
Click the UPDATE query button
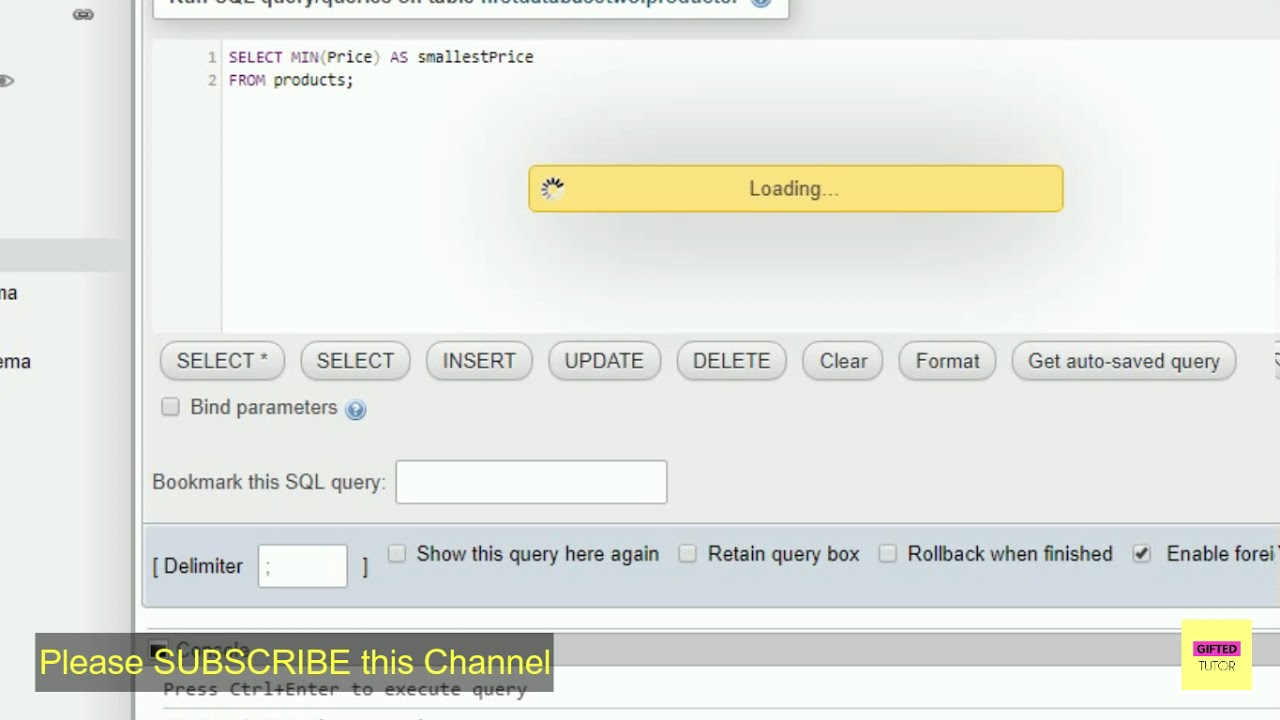click(x=604, y=361)
